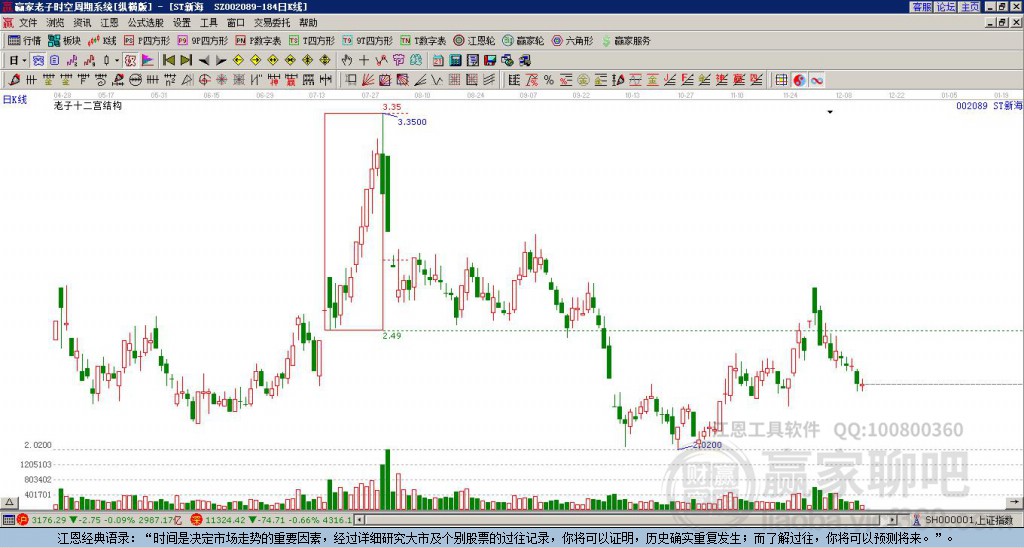Click the SH000001 上证指数 status entry
The image size is (1024, 548).
click(x=969, y=520)
